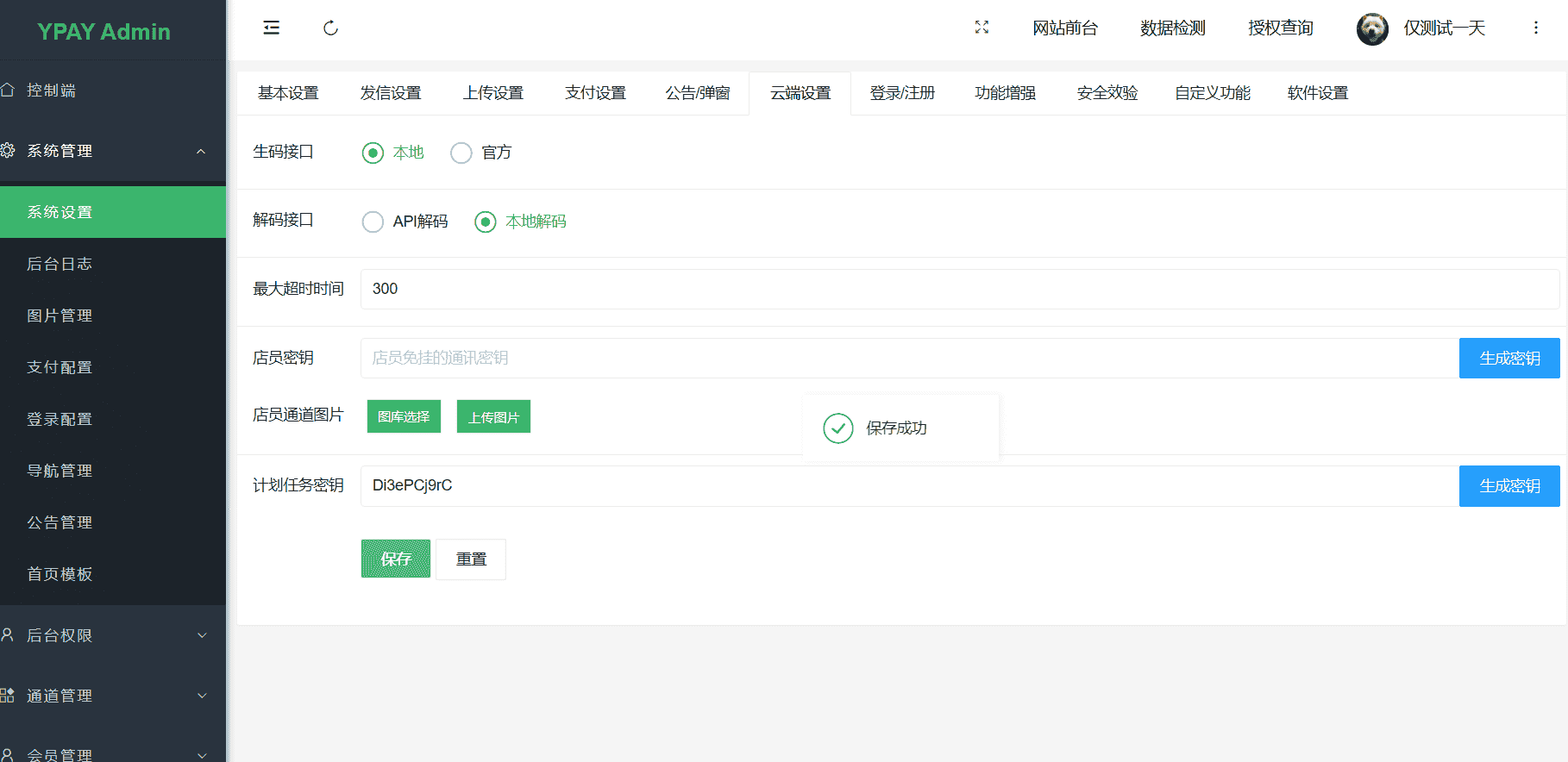
Task: Select the API解码 radio option
Action: 373,222
